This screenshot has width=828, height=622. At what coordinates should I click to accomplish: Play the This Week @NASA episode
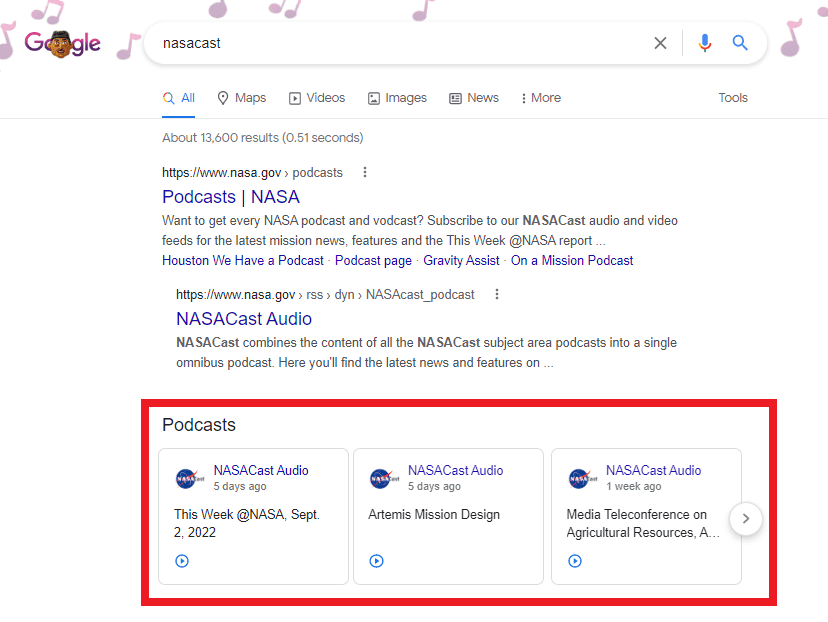click(x=181, y=561)
